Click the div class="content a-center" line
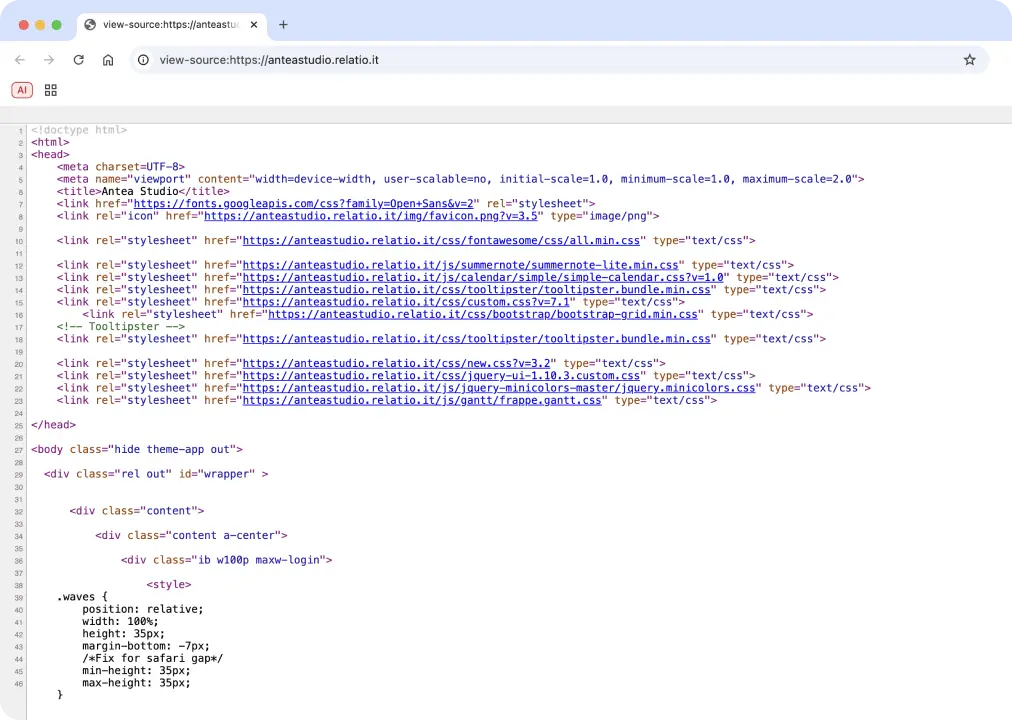1012x720 pixels. 192,535
